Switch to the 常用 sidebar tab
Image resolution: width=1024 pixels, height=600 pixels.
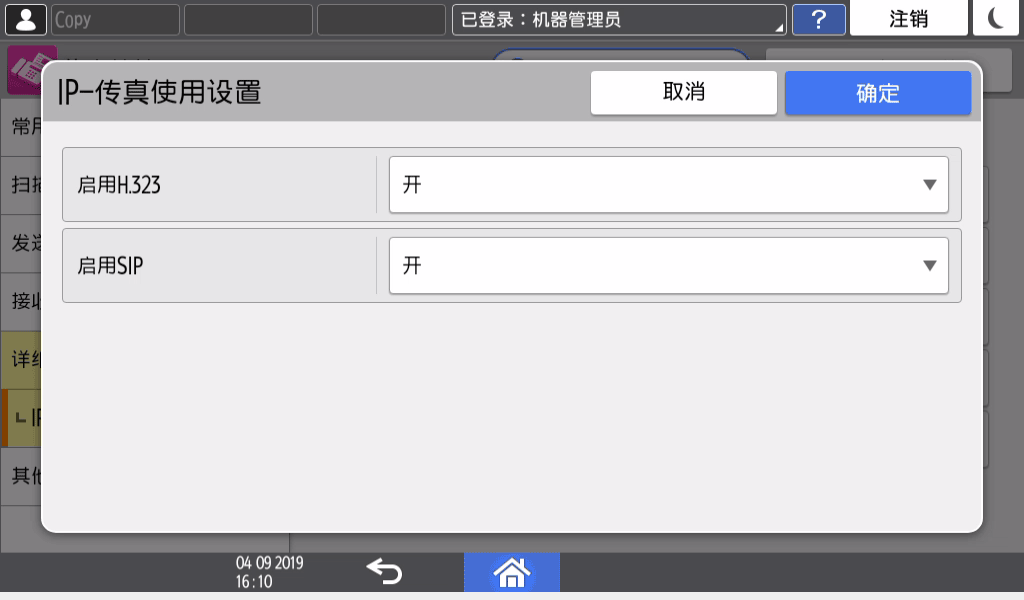click(22, 127)
